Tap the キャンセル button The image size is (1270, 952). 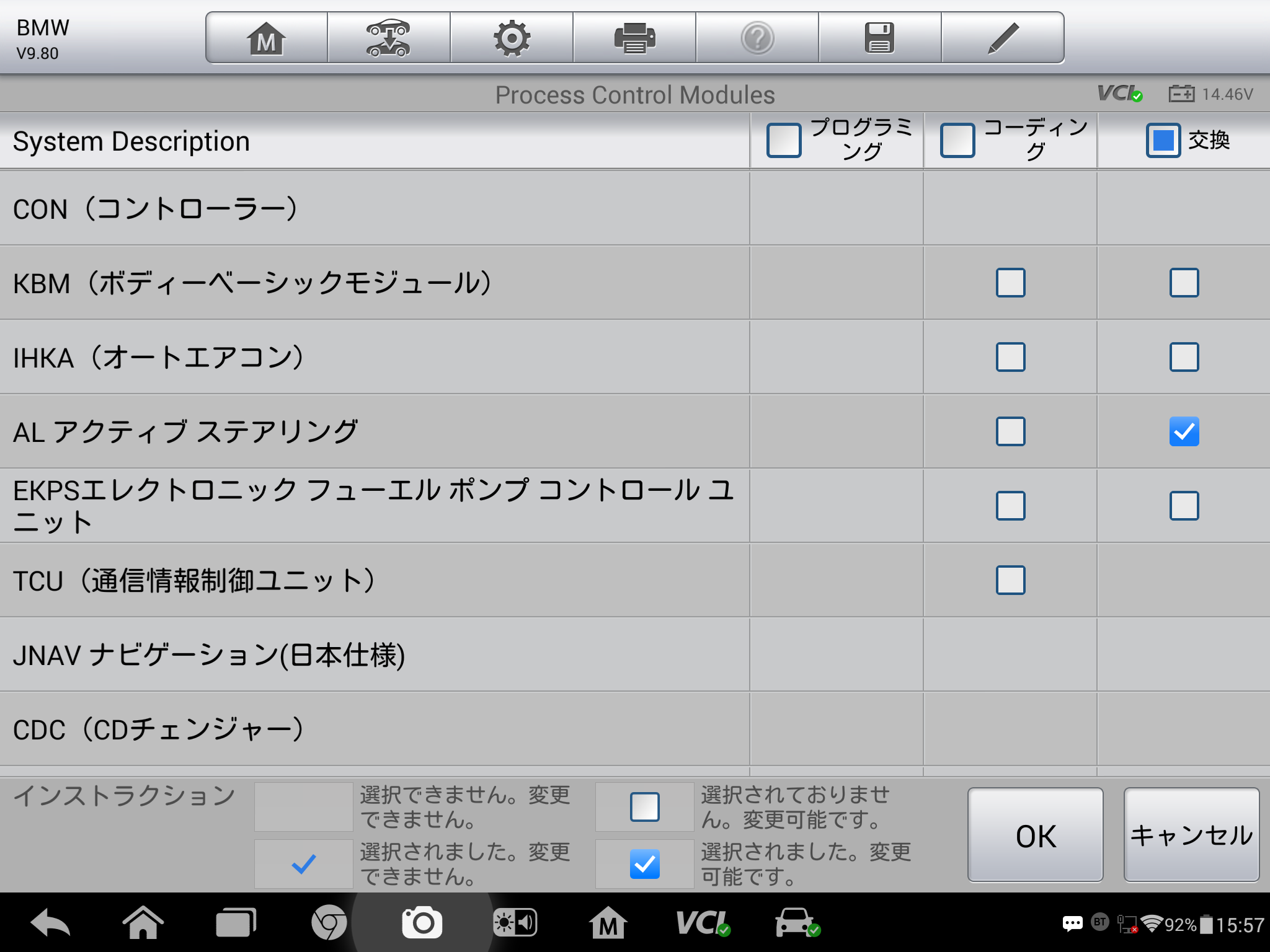1192,835
